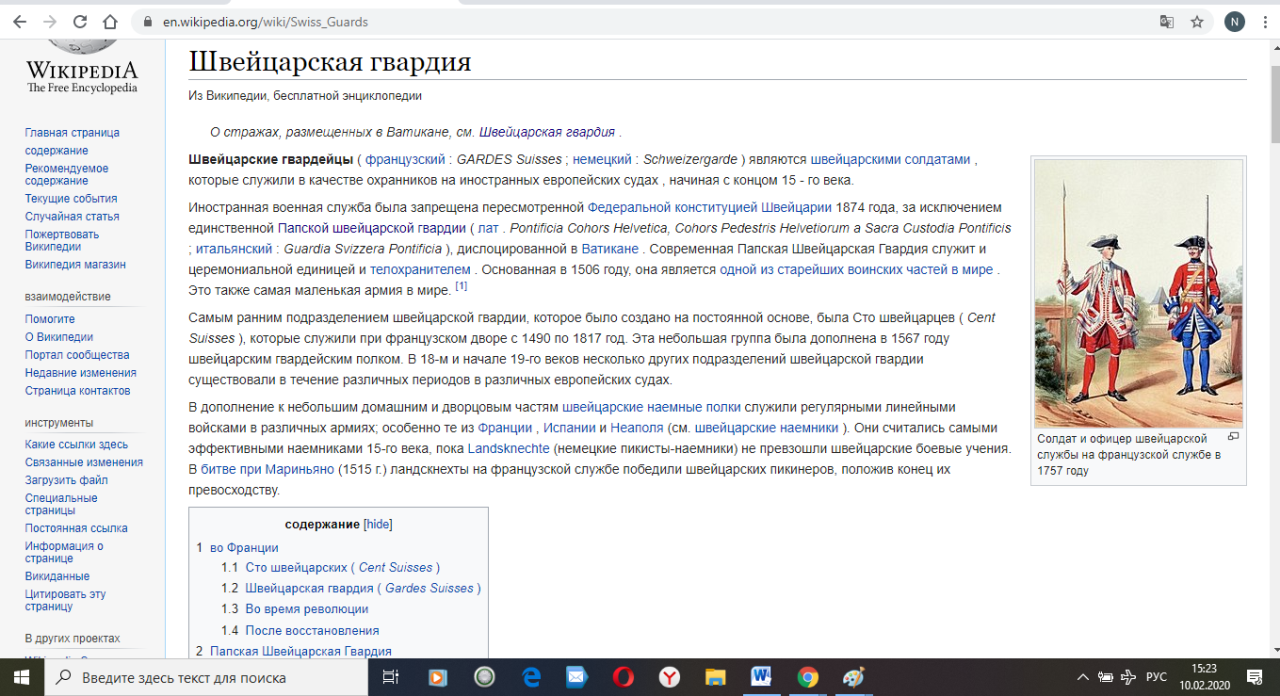
Task: Open Пожертвовать Википедии link
Action: [62, 240]
